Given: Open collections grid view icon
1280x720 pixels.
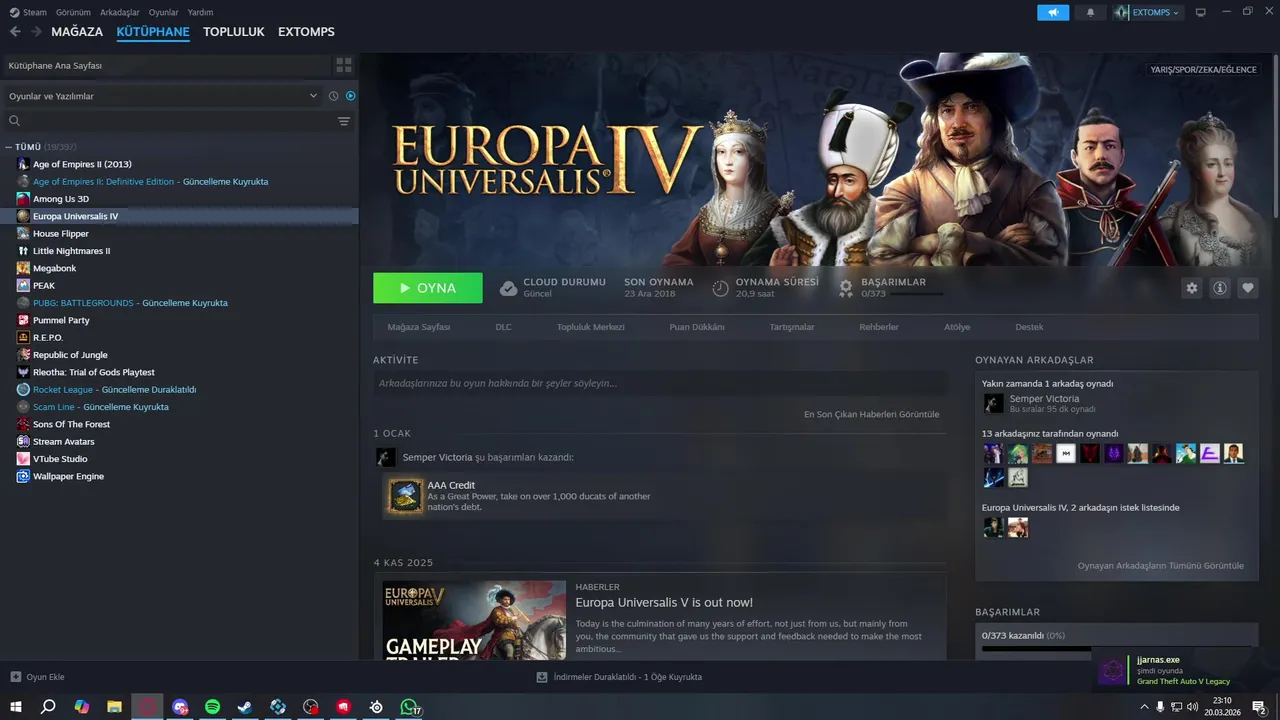Looking at the screenshot, I should click(344, 65).
